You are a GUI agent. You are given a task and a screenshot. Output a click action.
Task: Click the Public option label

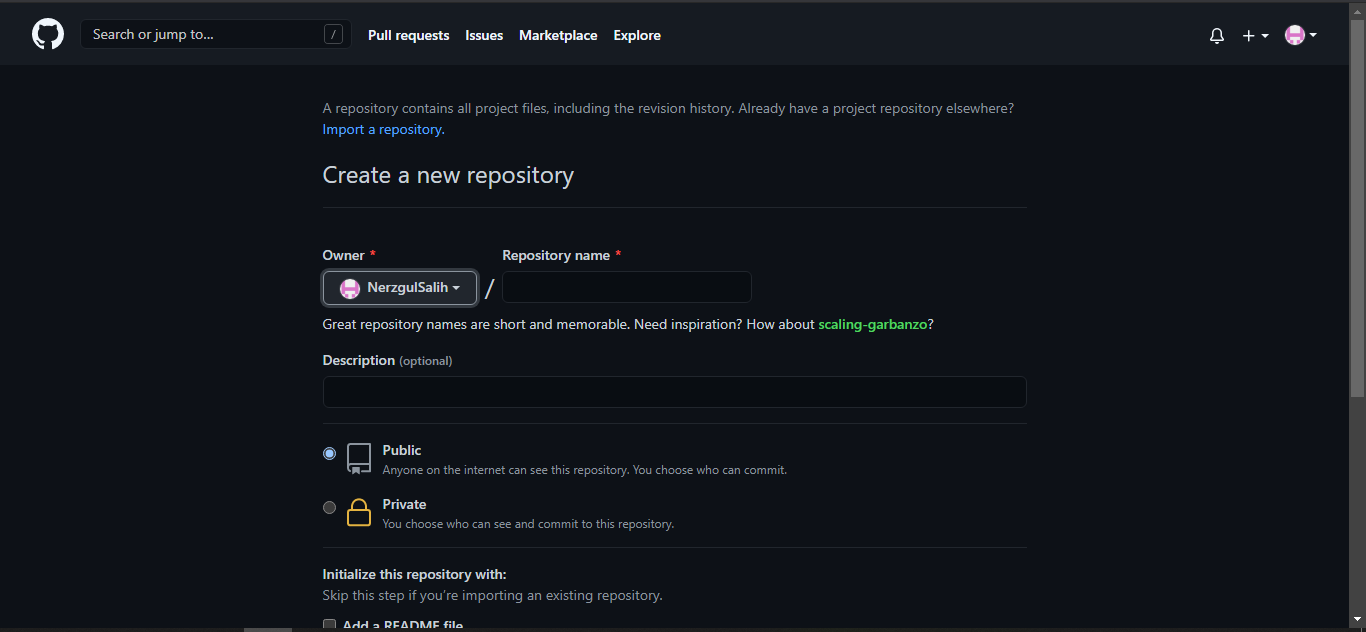click(x=402, y=450)
